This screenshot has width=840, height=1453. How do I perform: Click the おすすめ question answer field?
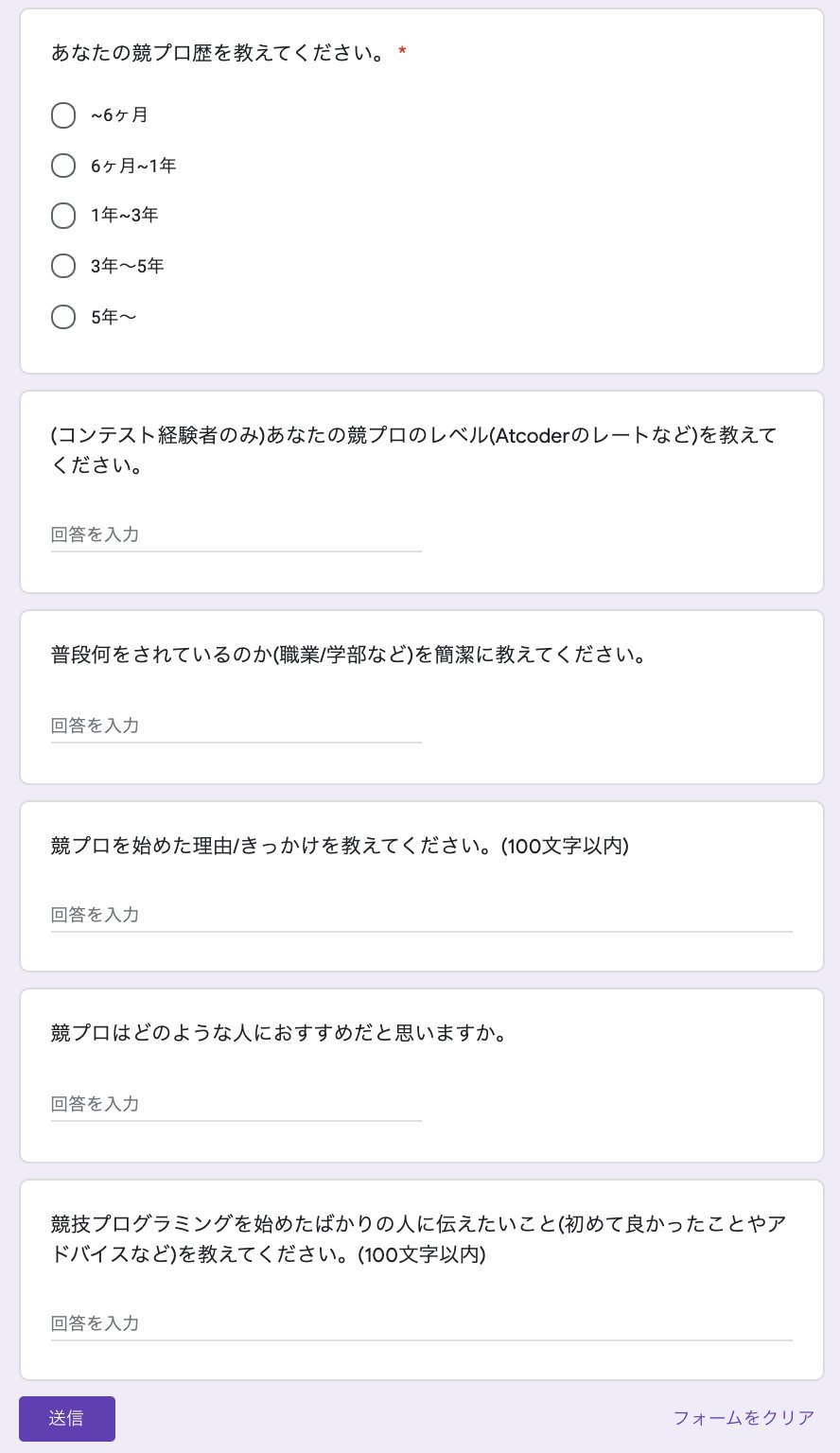coord(236,1104)
